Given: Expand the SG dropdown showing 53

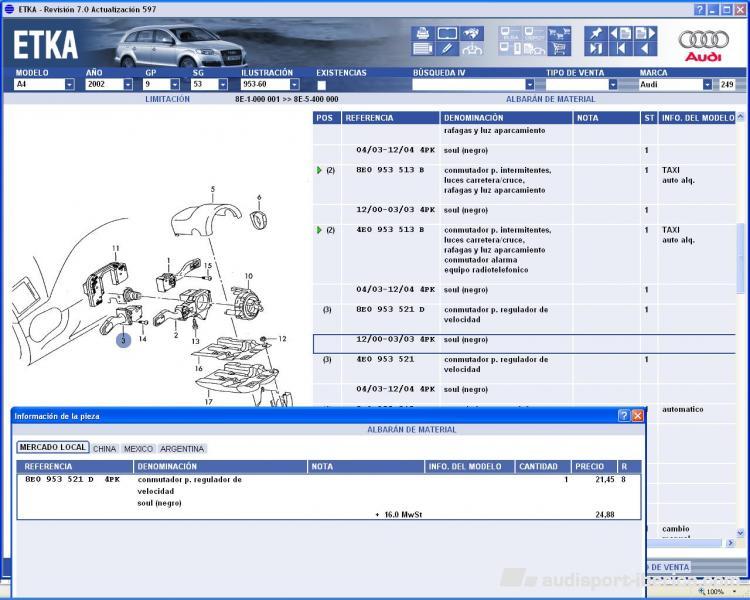Looking at the screenshot, I should [223, 85].
